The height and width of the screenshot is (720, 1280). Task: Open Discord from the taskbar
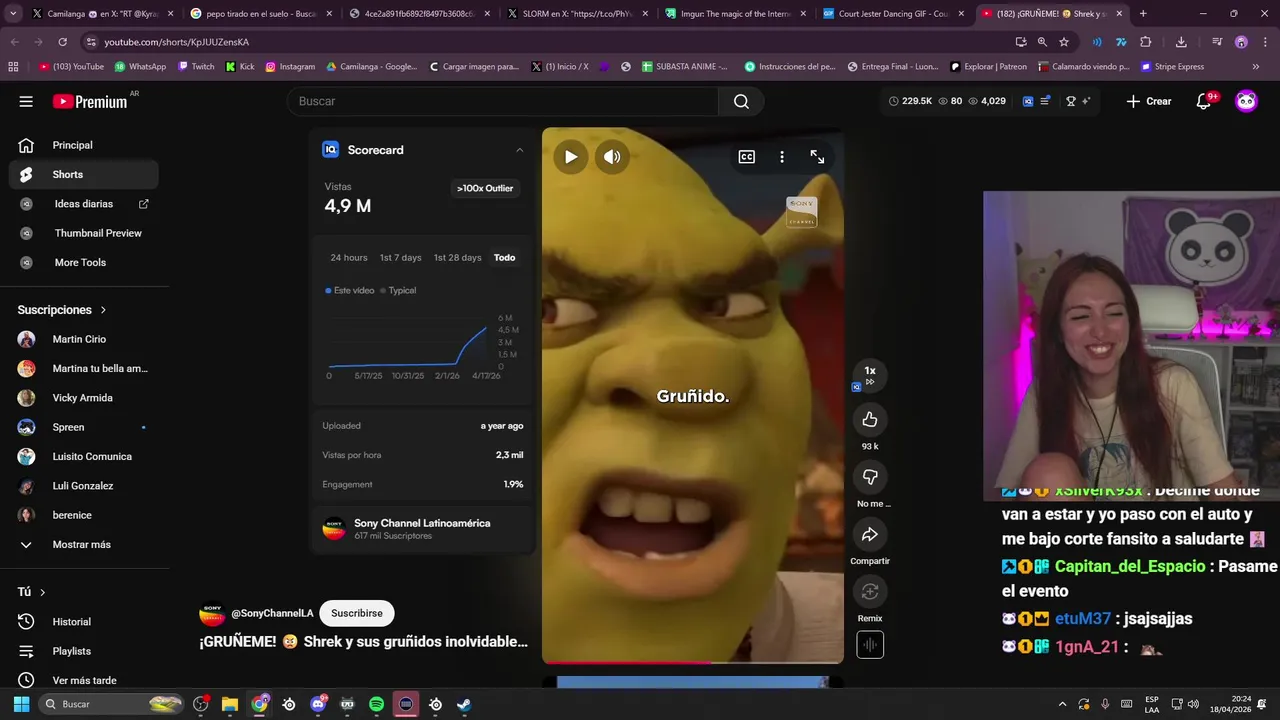tap(319, 704)
